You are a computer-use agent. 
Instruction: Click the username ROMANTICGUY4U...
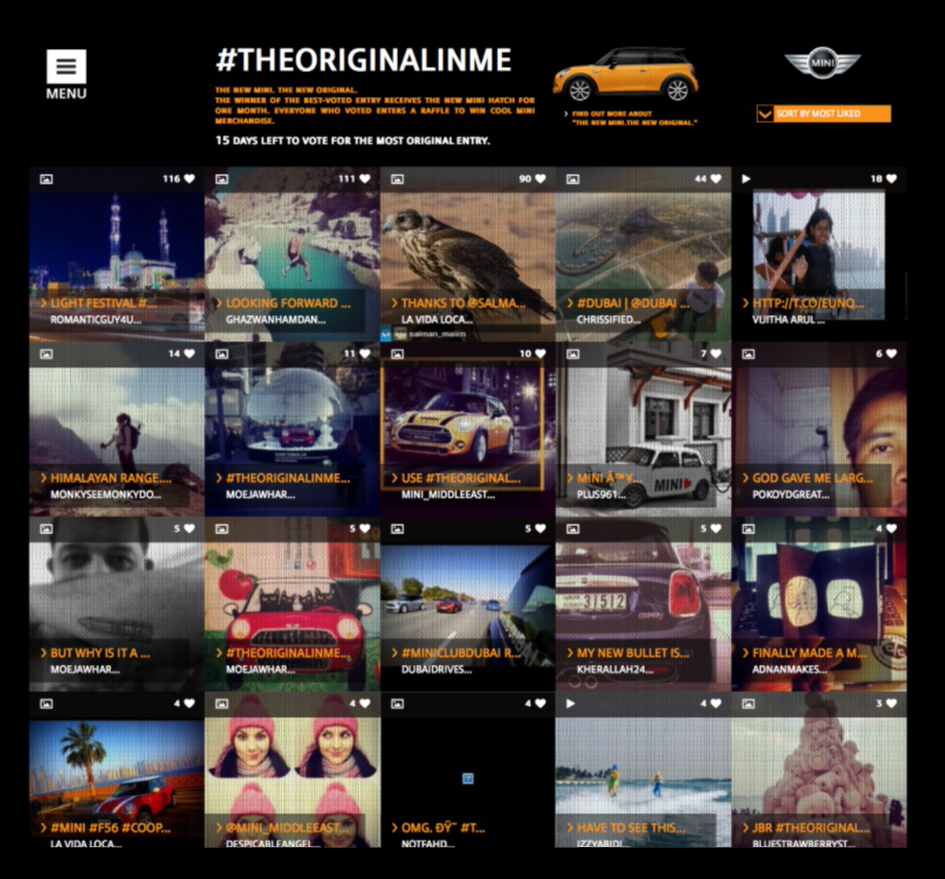pos(96,320)
